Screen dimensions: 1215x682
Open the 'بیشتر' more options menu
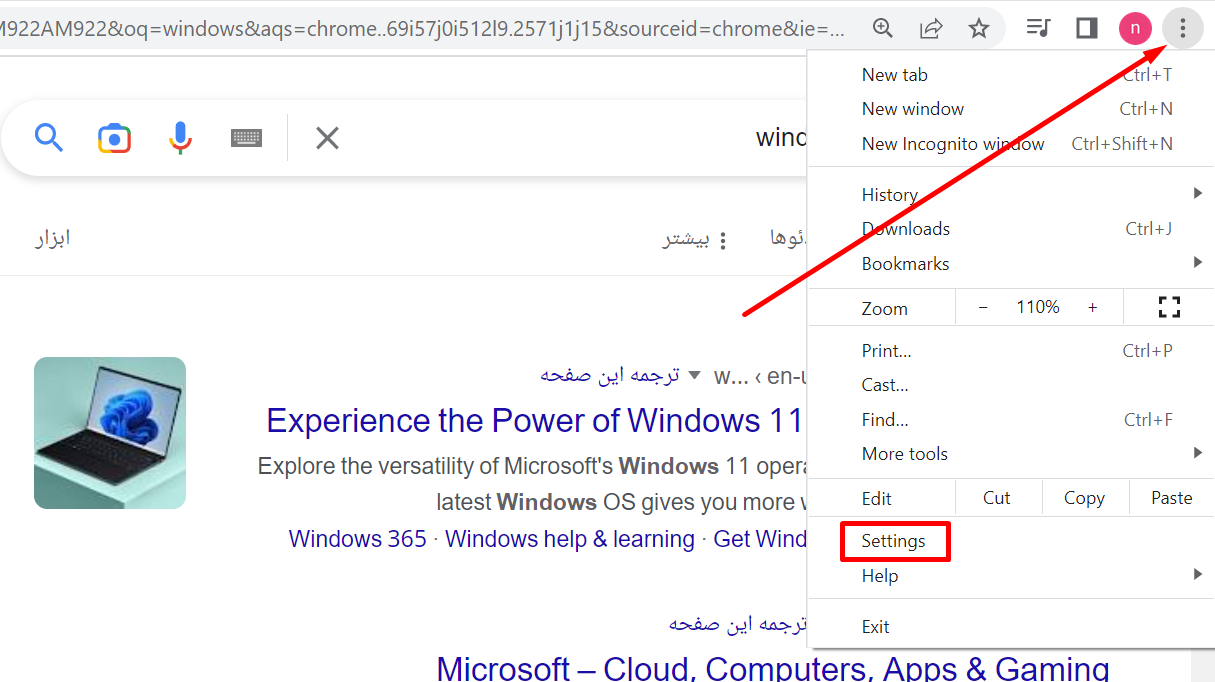coord(695,239)
